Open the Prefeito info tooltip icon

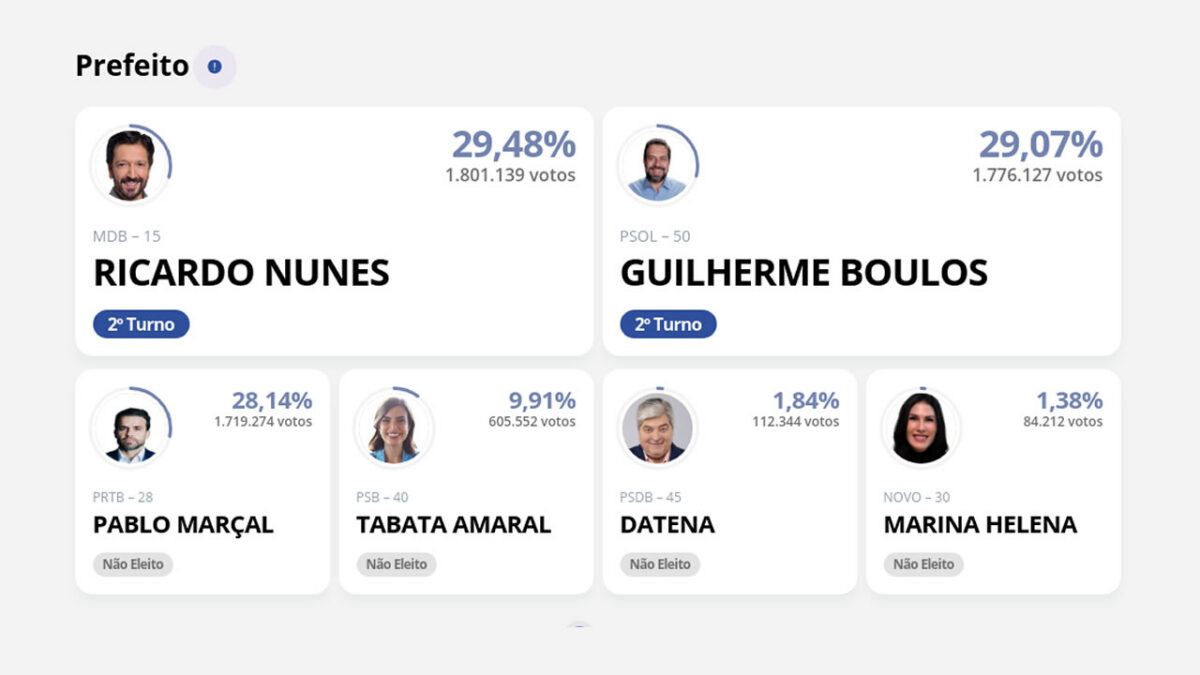point(214,66)
